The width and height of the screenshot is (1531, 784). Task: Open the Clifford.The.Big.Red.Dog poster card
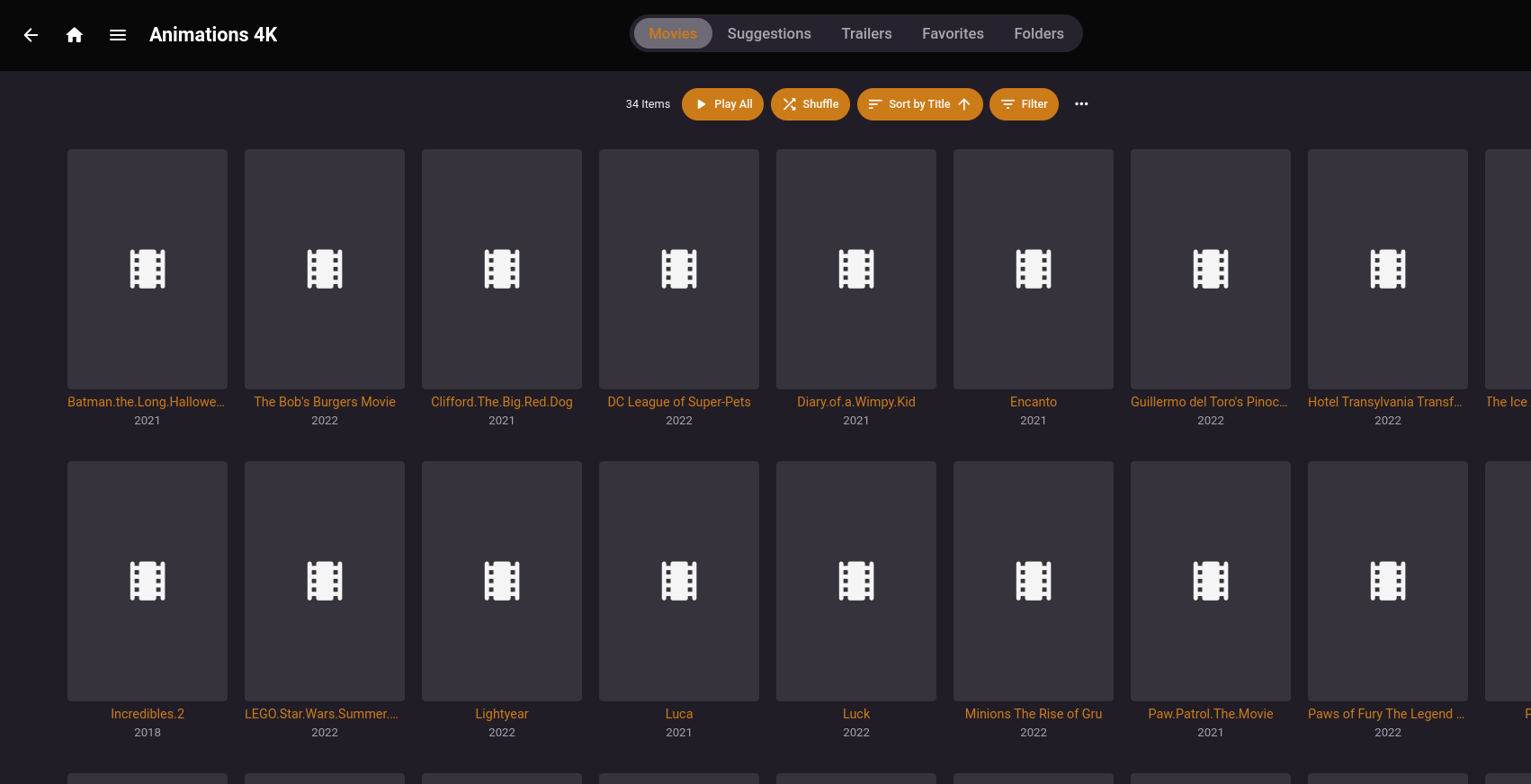[502, 269]
